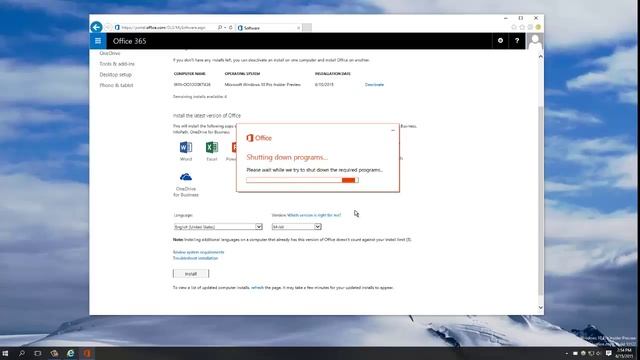
Task: Click the page vertical scrollbar thumb
Action: 540,200
